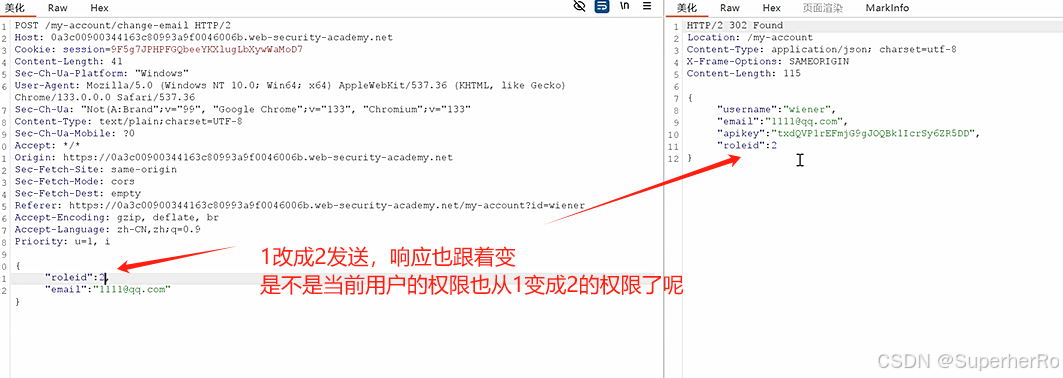Open the response 页面渲染 tab
The width and height of the screenshot is (1063, 378).
pos(823,8)
